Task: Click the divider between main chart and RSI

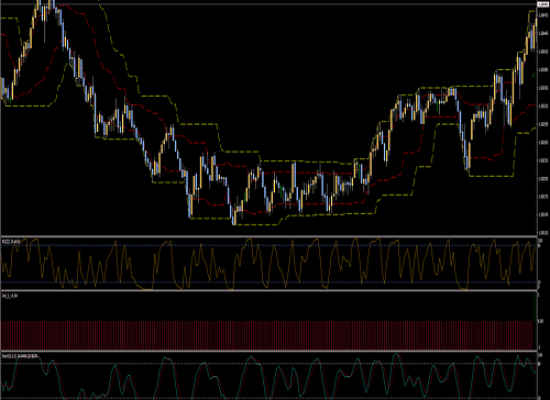Action: [269, 237]
